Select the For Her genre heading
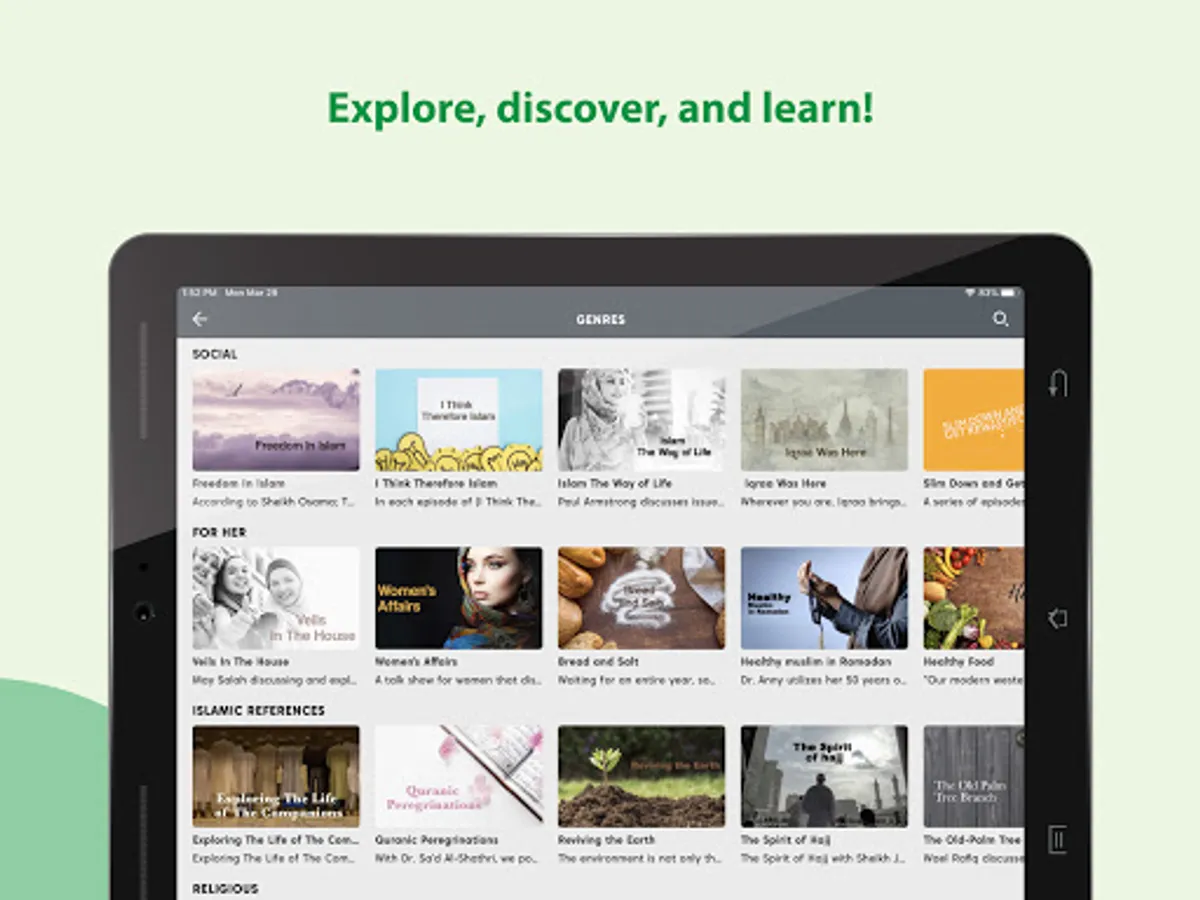1200x900 pixels. pos(219,532)
